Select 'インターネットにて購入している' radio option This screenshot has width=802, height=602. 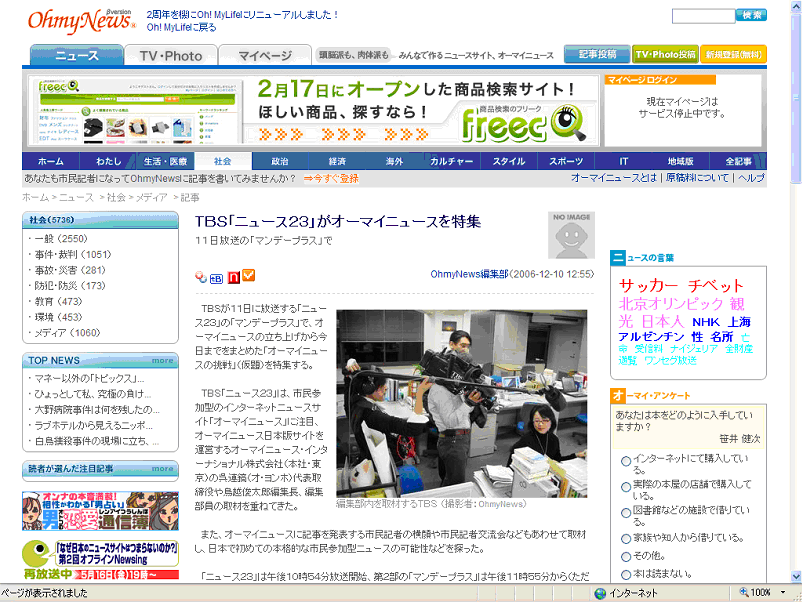[626, 461]
